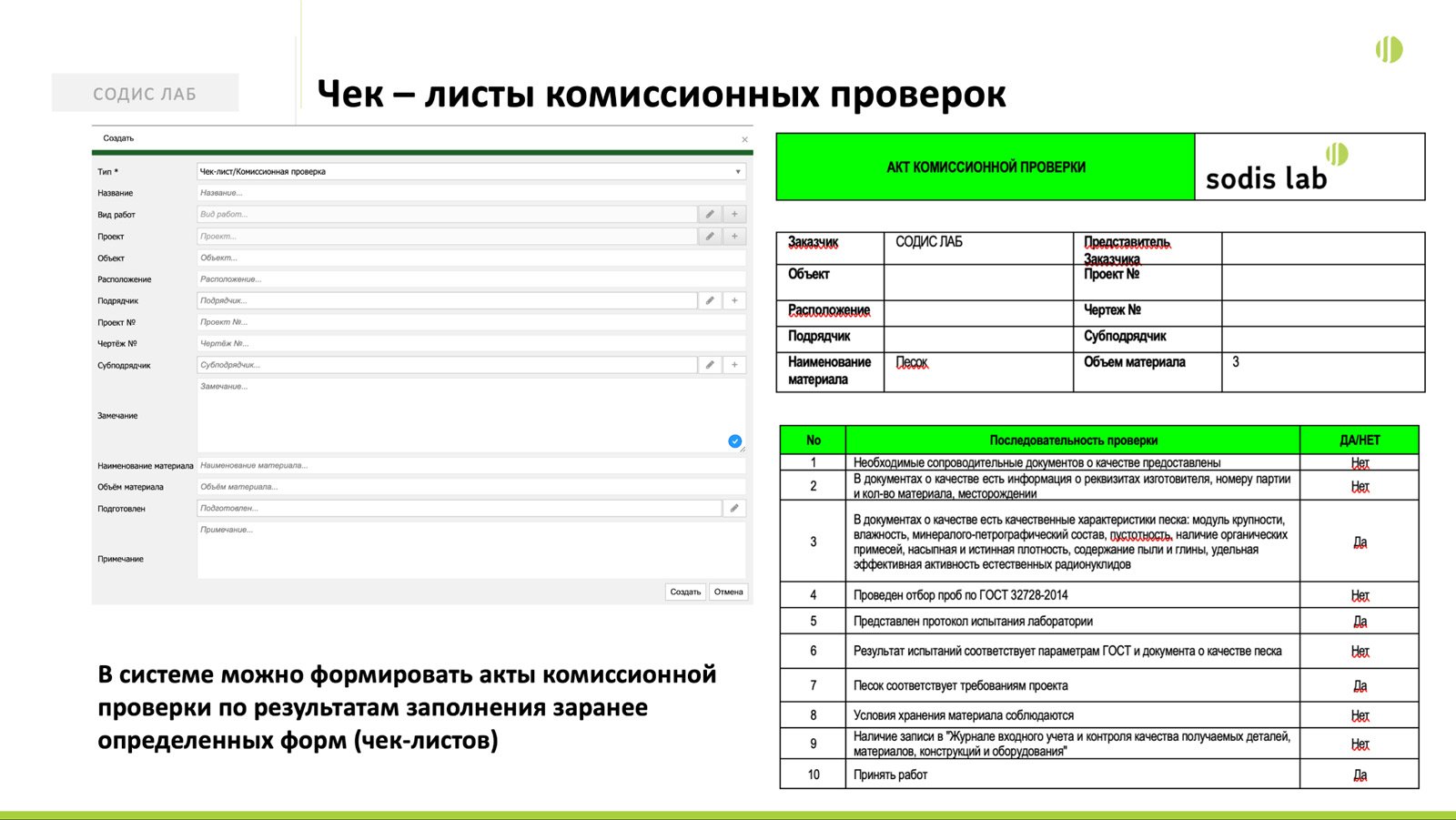Click blue checkmark icon in Замечание field
Viewport: 1456px width, 820px height.
coord(734,441)
